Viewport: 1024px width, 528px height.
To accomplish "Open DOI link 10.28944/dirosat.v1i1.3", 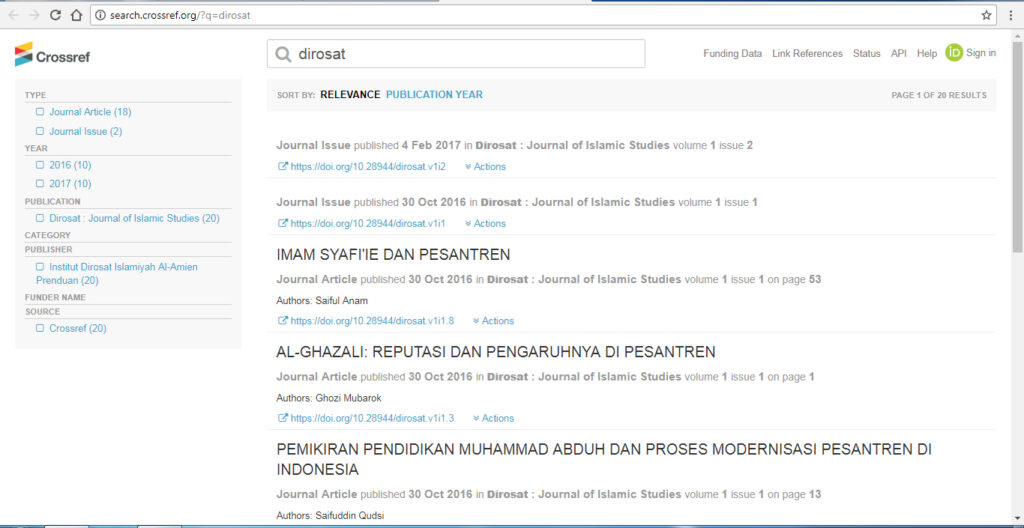I will pos(372,418).
